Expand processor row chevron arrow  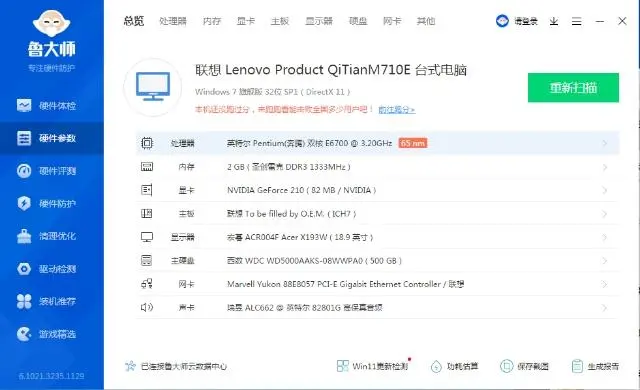tap(604, 143)
